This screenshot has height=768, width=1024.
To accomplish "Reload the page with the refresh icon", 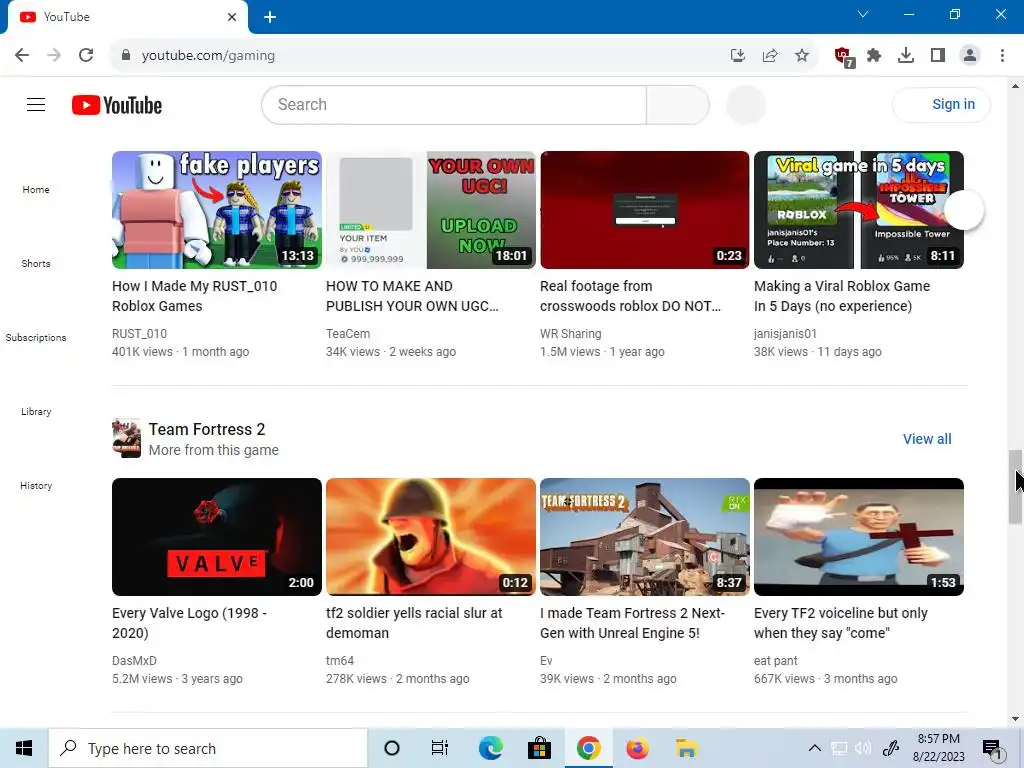I will coord(86,56).
